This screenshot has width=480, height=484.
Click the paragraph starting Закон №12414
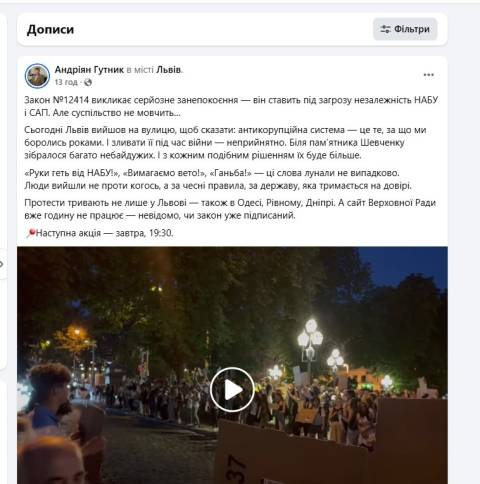[x=231, y=106]
